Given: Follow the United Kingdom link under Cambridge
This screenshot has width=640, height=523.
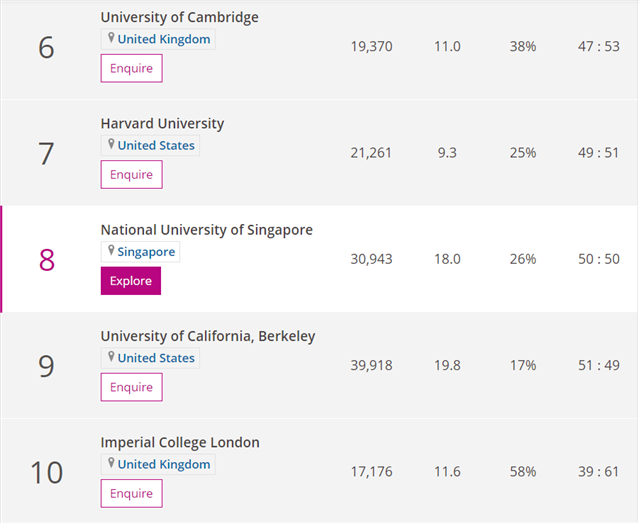Looking at the screenshot, I should pos(164,39).
